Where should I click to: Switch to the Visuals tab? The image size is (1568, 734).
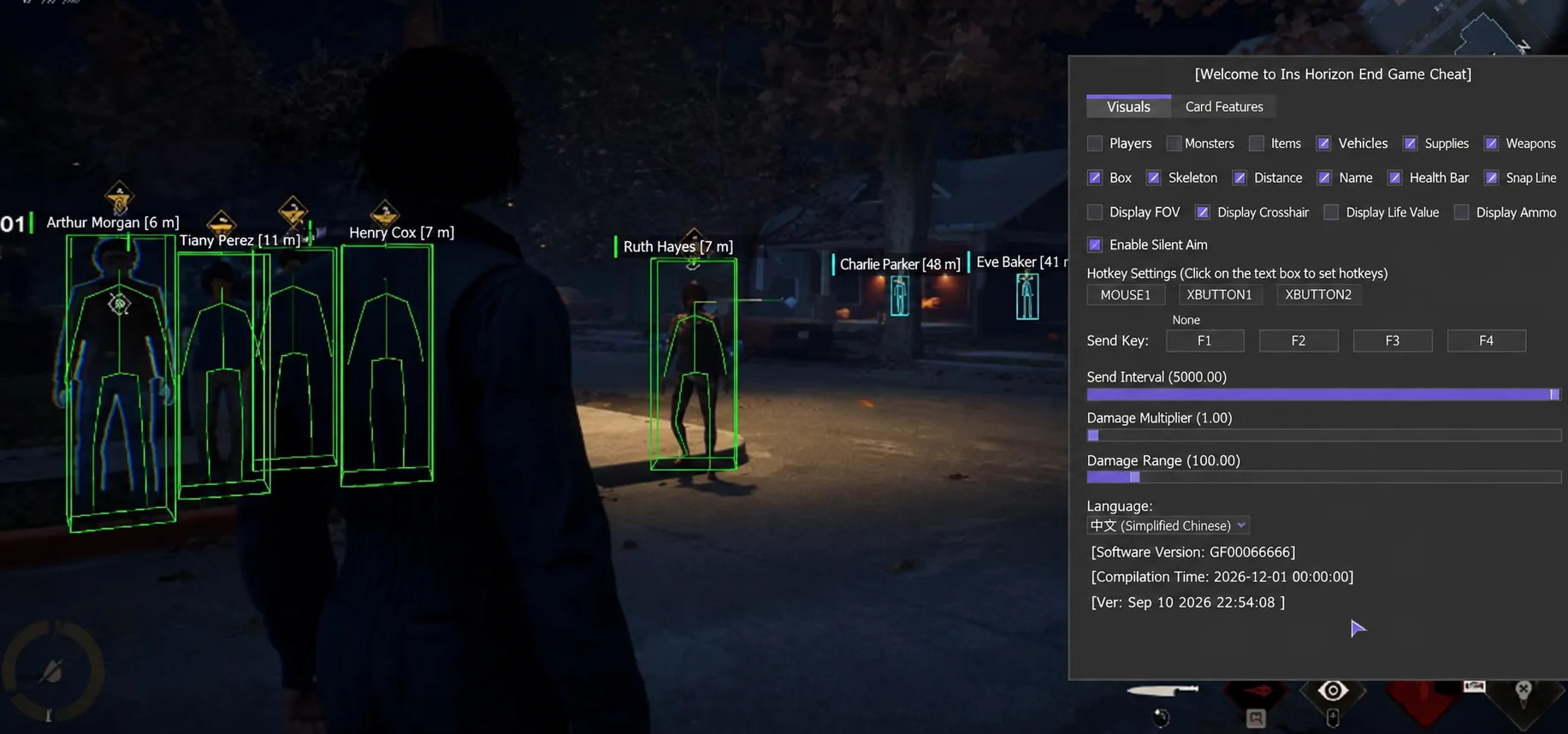(x=1128, y=107)
